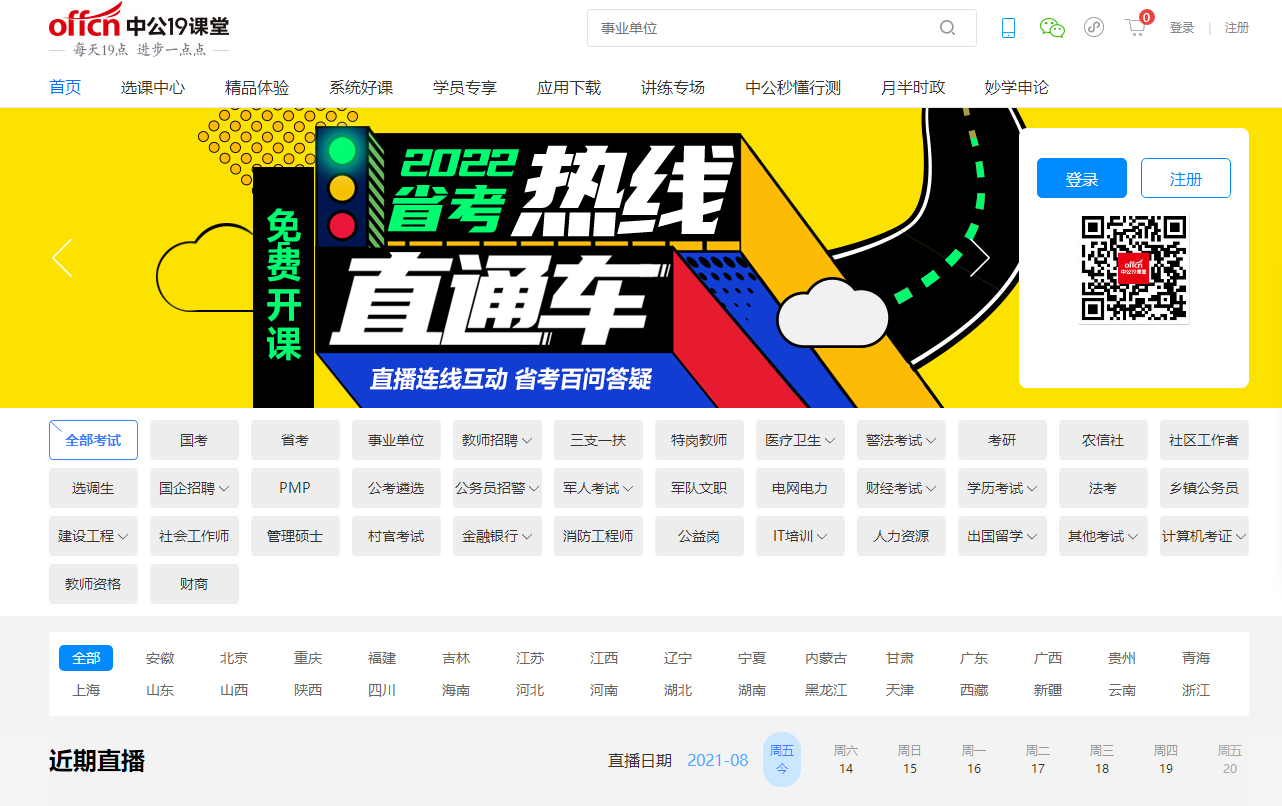The image size is (1282, 806).
Task: Open 系统好课 navigation item
Action: click(361, 88)
